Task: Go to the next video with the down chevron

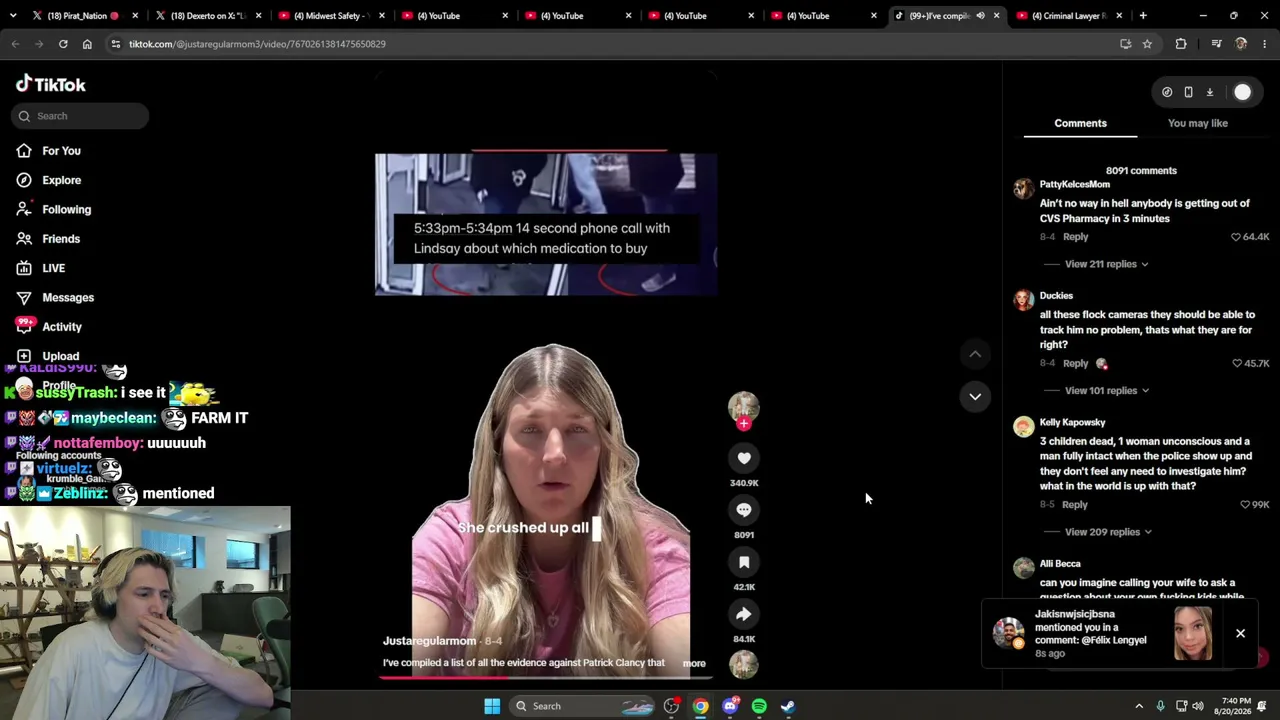Action: [x=975, y=397]
